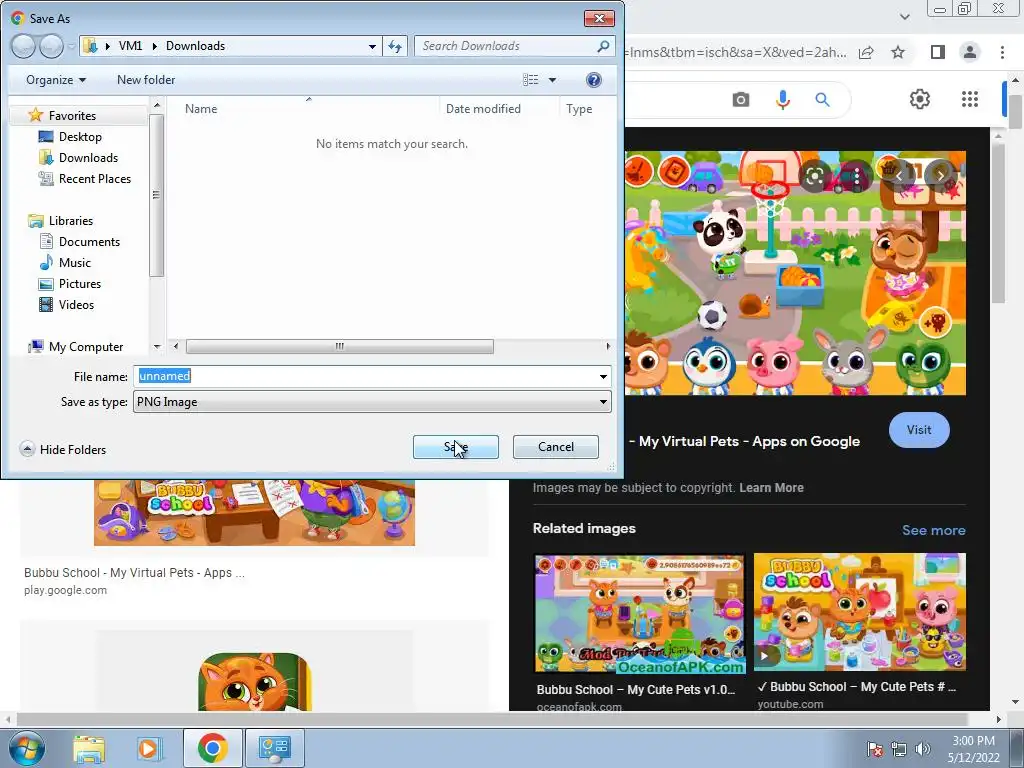
Task: Select Downloads in the address breadcrumb
Action: point(195,46)
